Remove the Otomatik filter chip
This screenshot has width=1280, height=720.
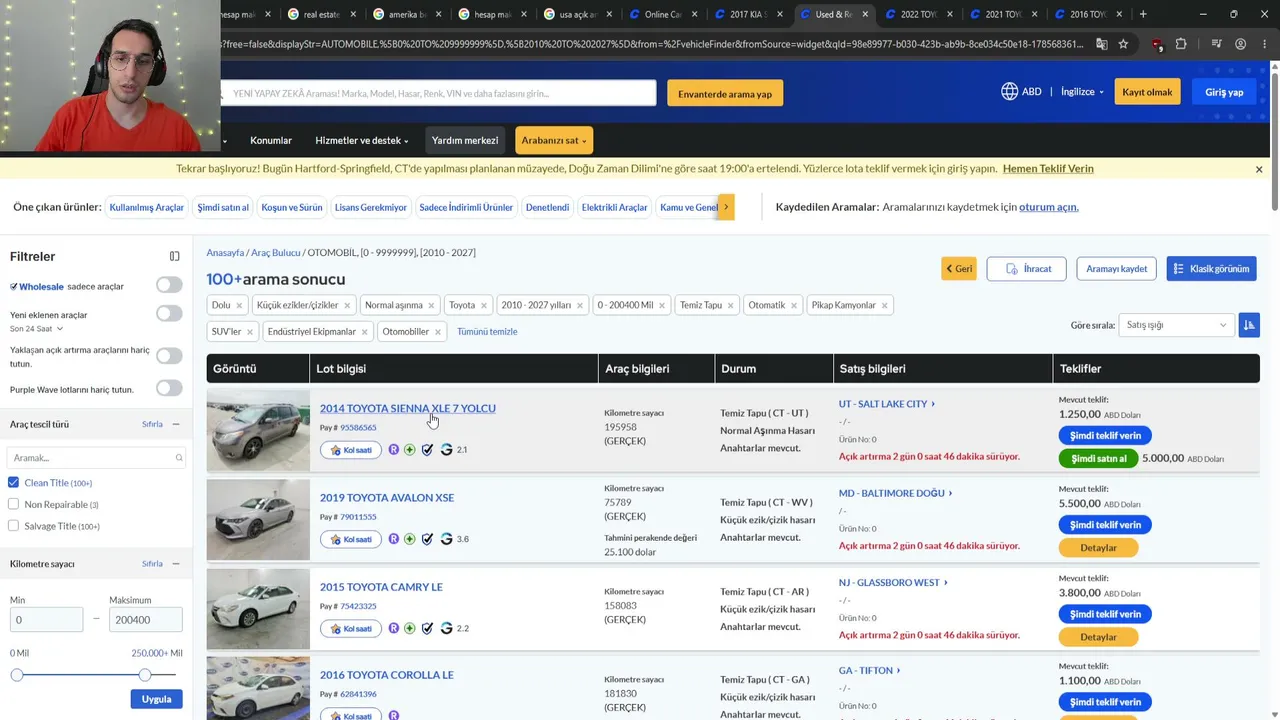click(794, 305)
